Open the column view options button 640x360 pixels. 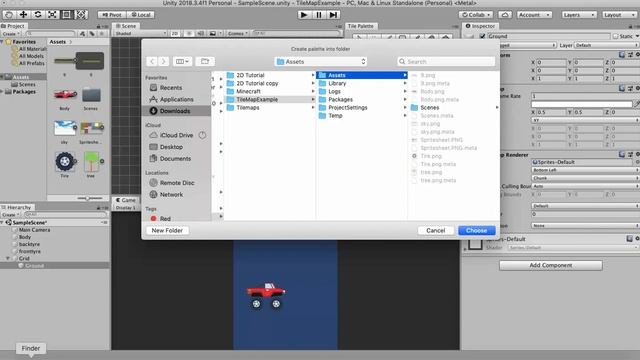click(x=182, y=61)
